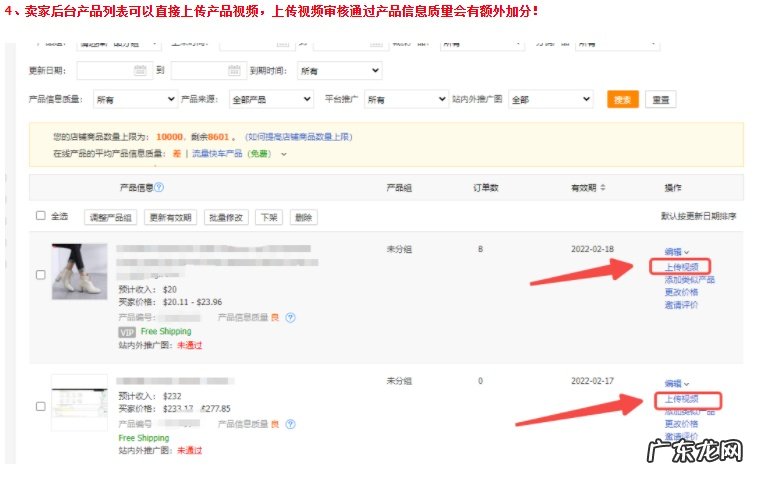This screenshot has height=480, width=781.
Task: Click date 2022-02-17
Action: (x=592, y=381)
